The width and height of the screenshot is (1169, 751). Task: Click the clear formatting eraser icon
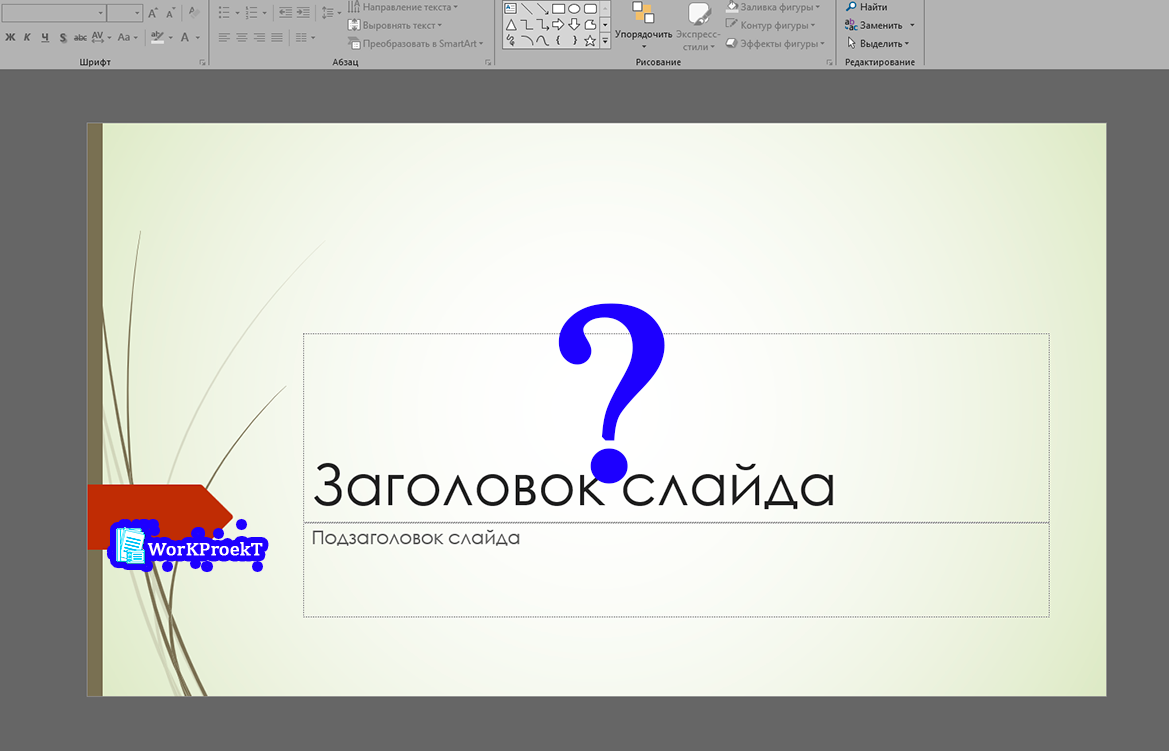193,13
